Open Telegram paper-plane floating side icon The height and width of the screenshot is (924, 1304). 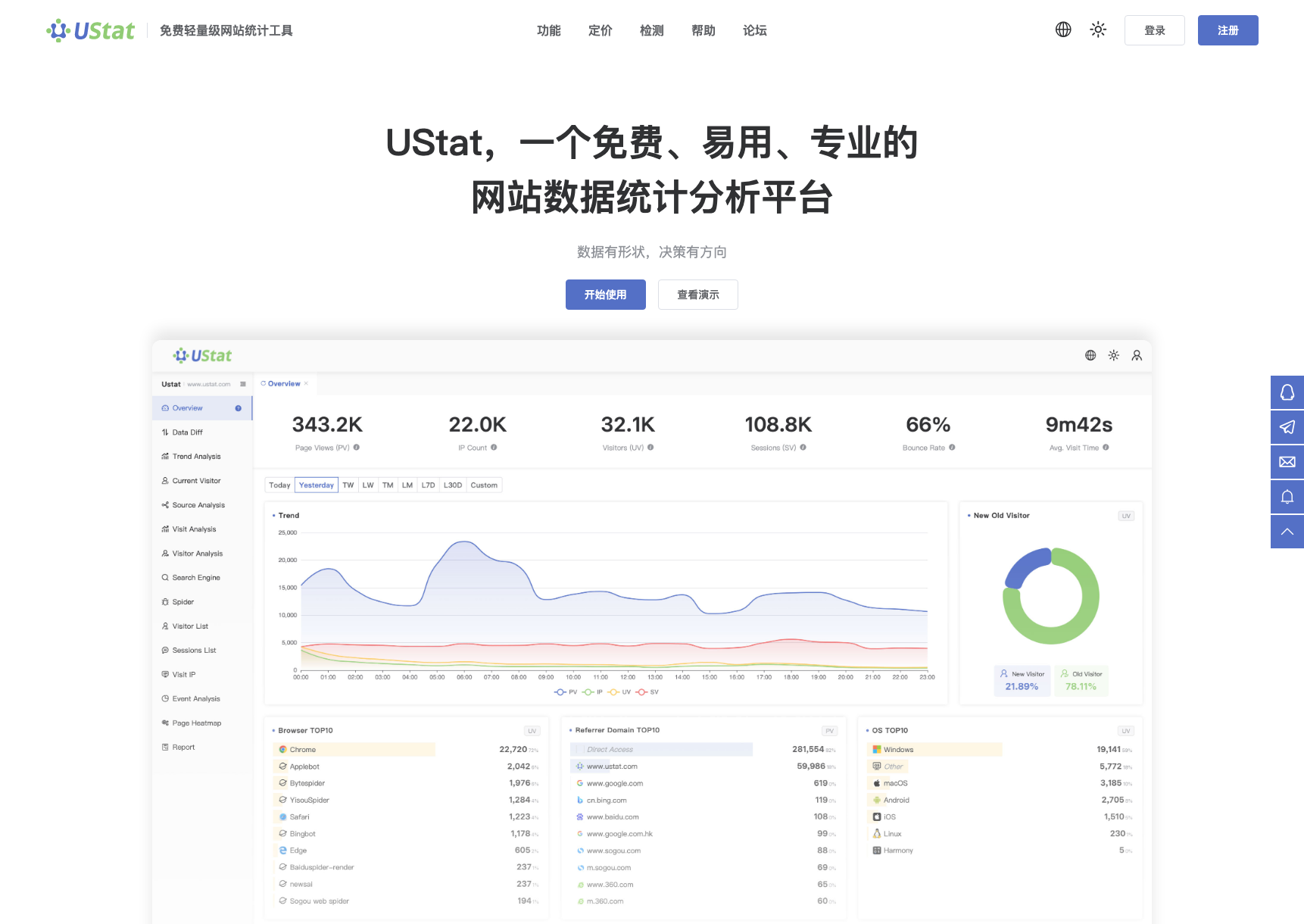coord(1287,427)
